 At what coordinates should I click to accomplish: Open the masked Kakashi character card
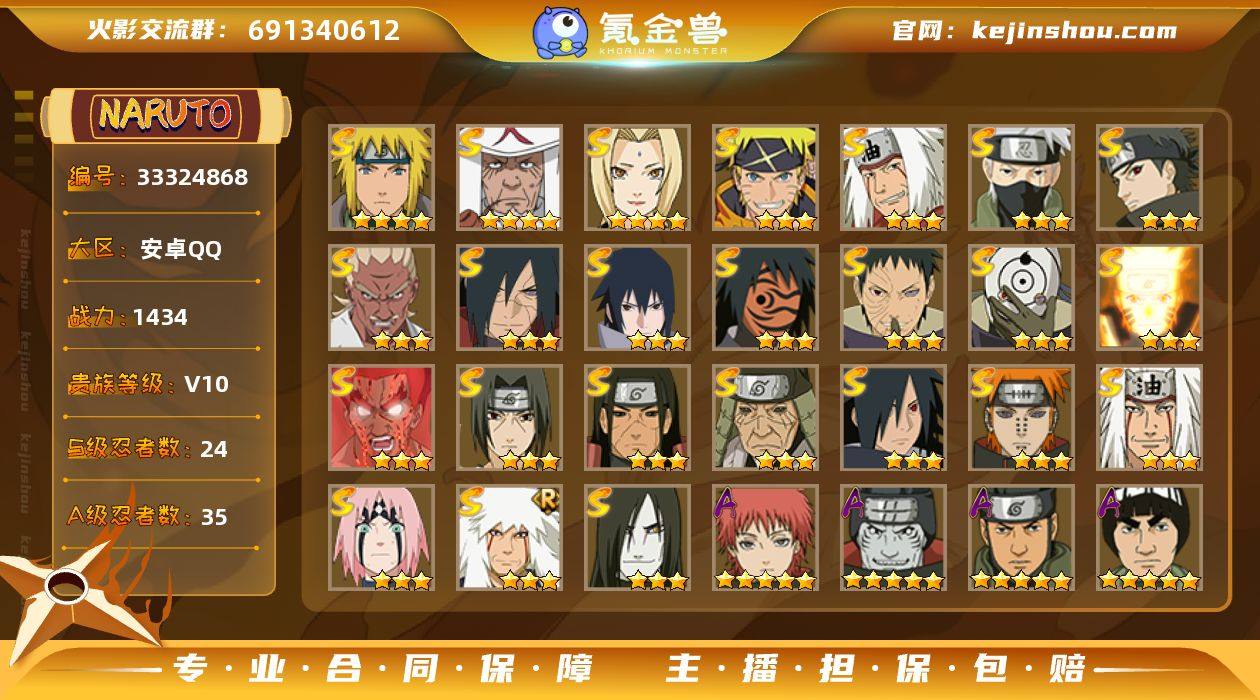point(1021,178)
